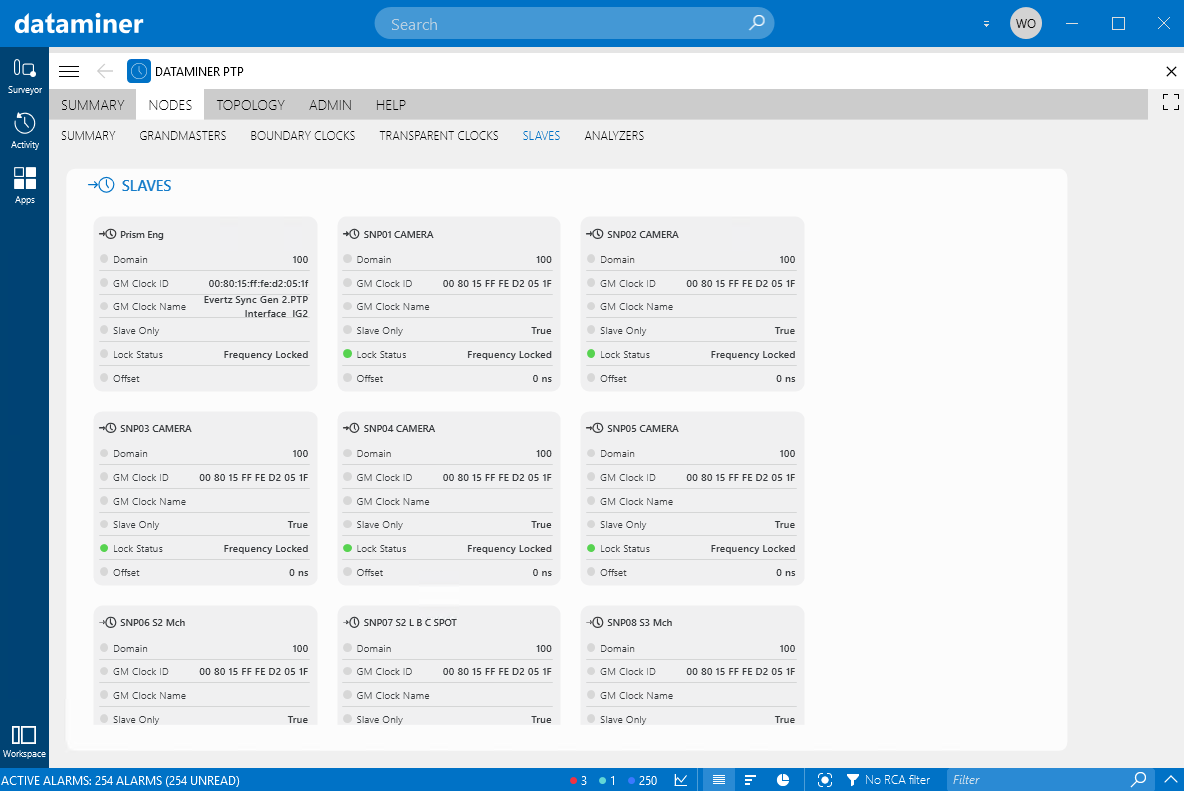Click the magnifier icon in the top search bar

[x=757, y=23]
